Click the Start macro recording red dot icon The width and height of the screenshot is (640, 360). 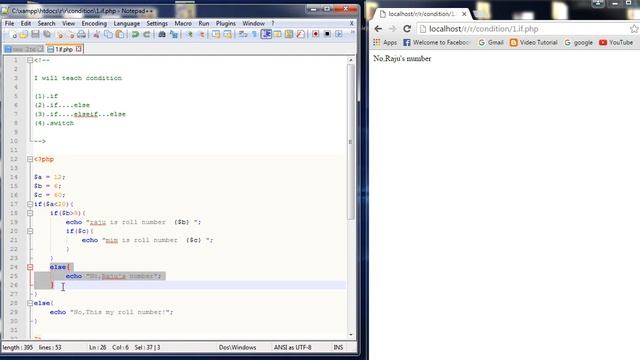(316, 35)
